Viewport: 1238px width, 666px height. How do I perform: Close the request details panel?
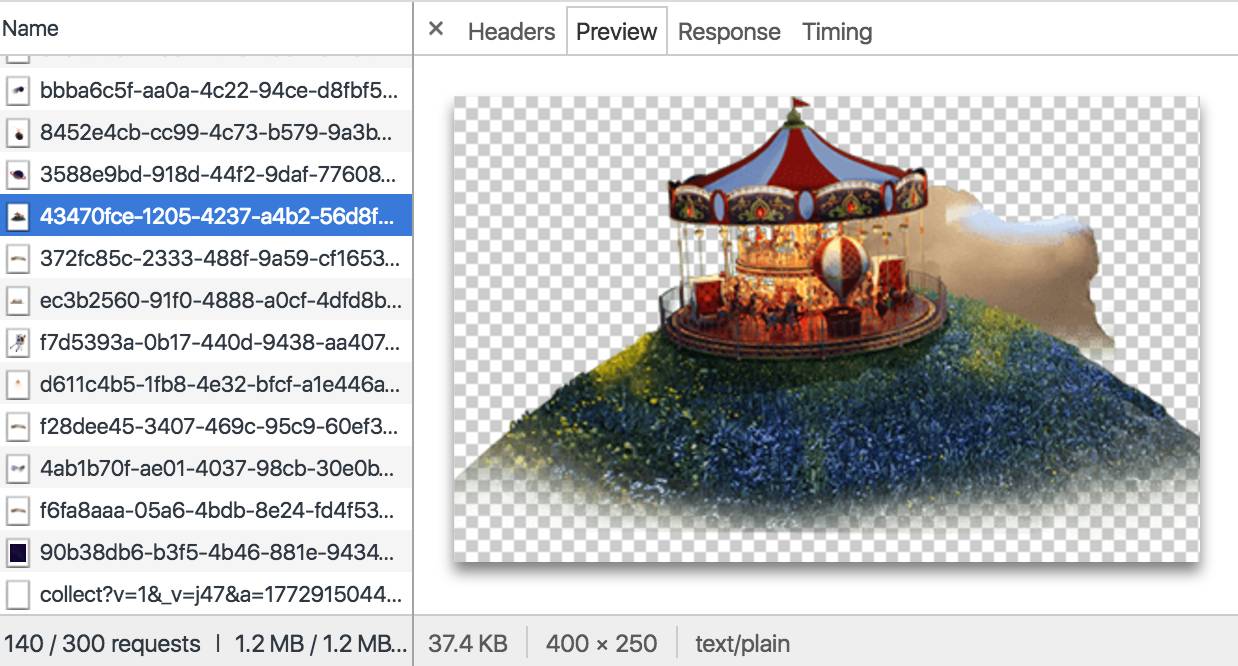436,30
